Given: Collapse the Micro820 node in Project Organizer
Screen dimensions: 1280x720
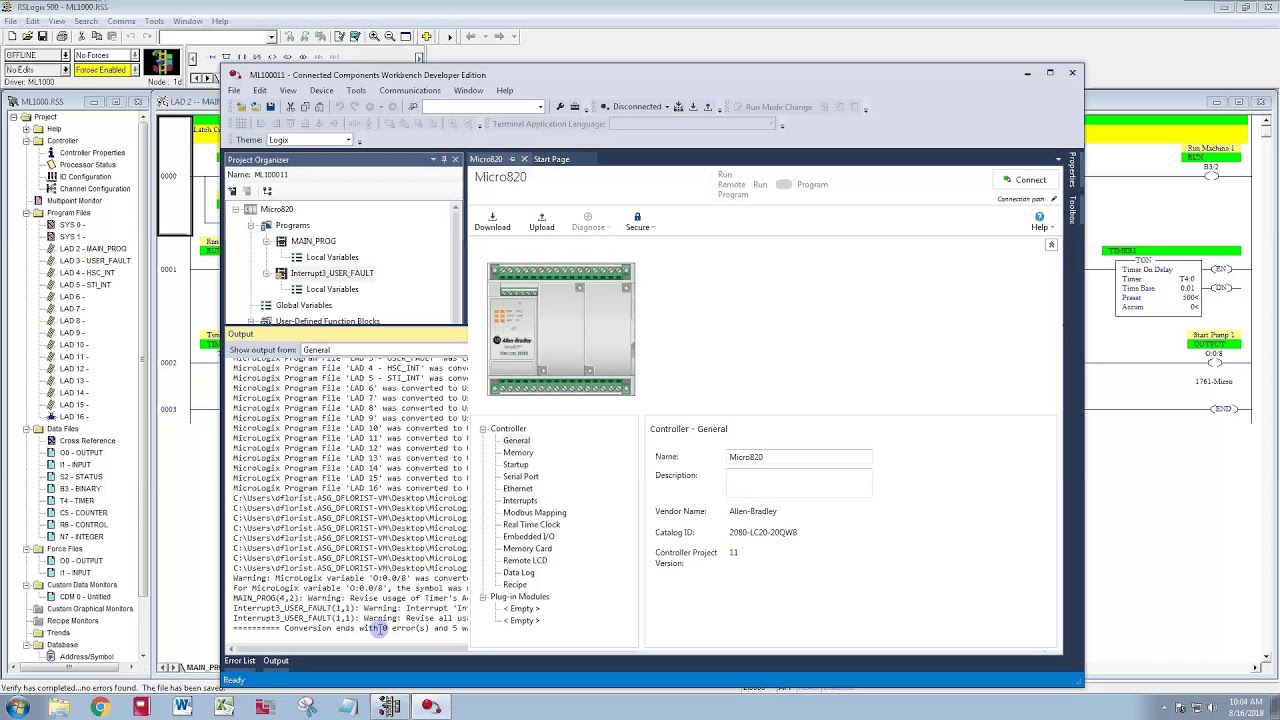Looking at the screenshot, I should point(236,209).
